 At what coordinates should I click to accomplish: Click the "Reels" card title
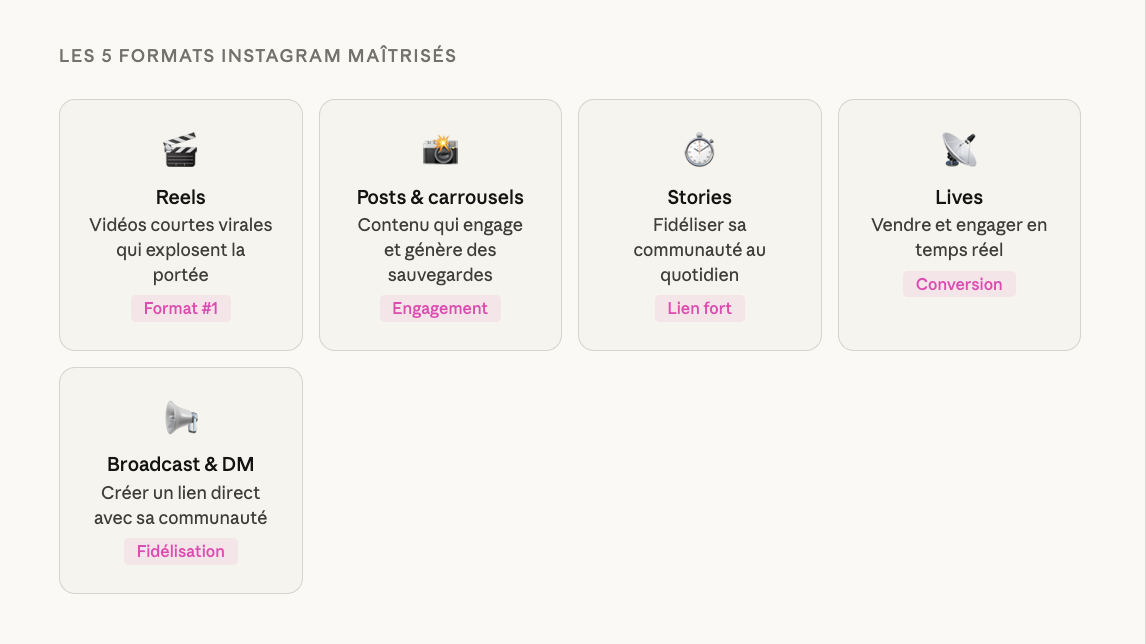point(181,197)
